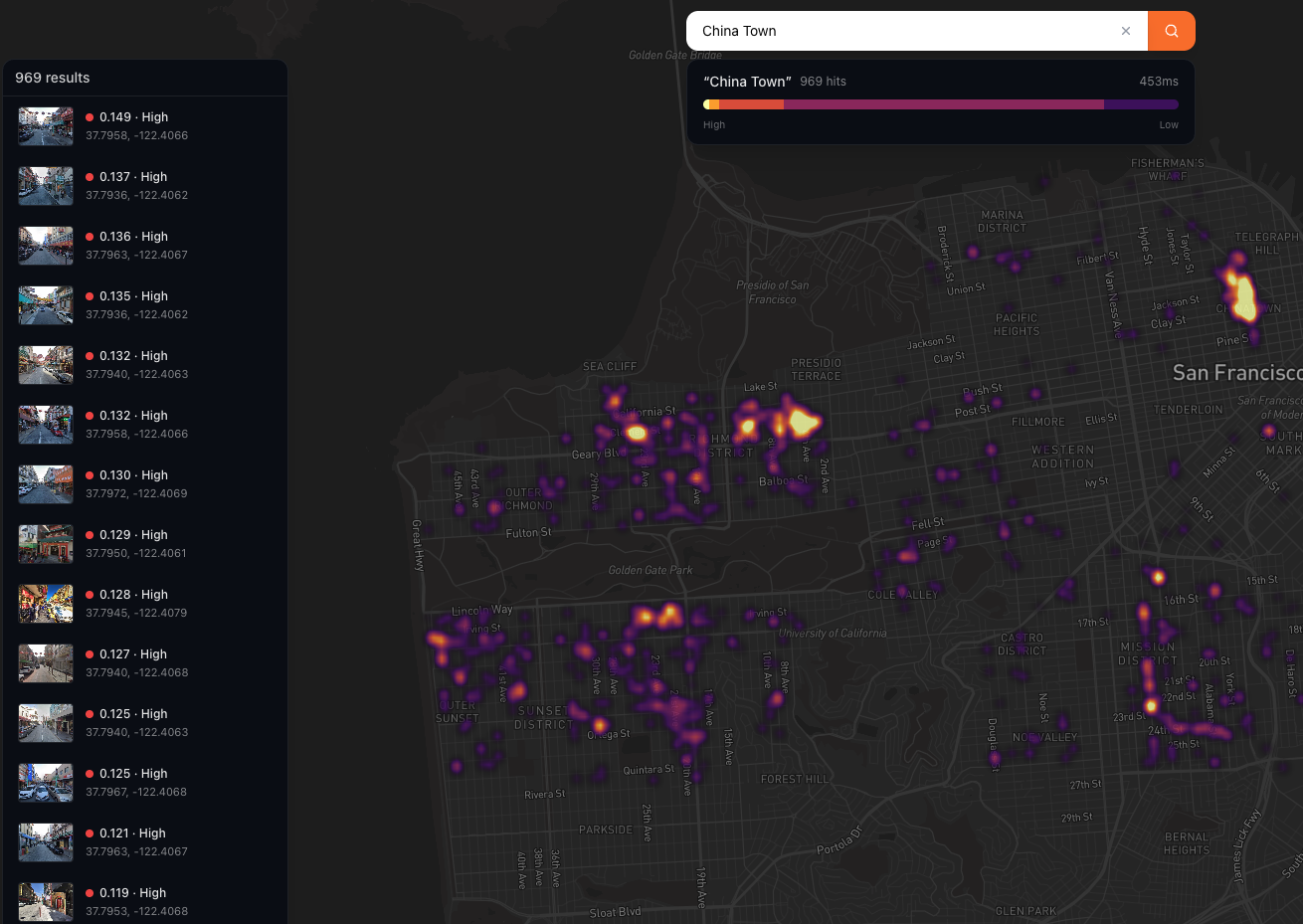
Task: Click the magenta middle segment of score bar
Action: 943,104
